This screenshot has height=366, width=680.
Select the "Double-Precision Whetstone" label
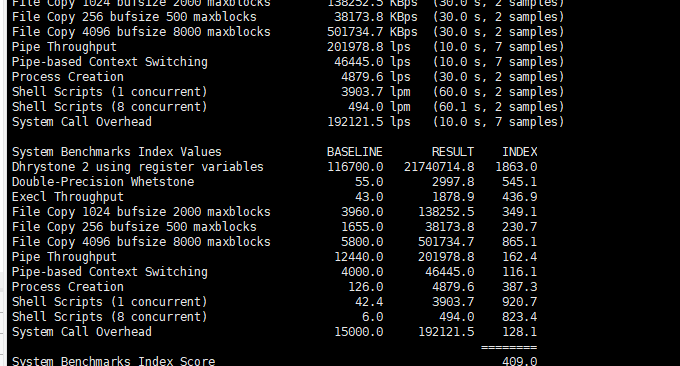pos(103,182)
